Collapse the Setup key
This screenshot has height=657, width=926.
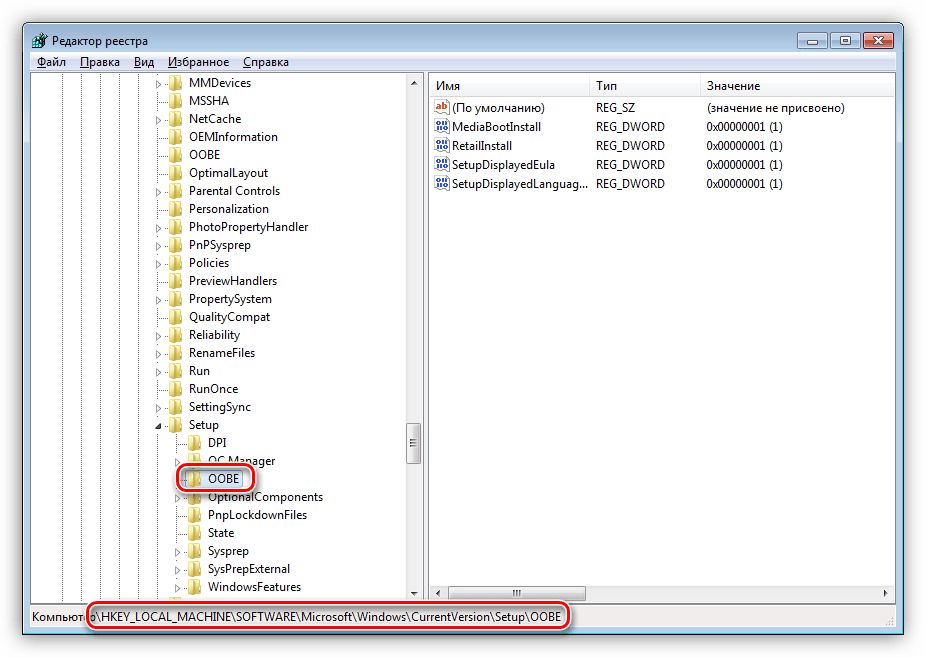(158, 426)
